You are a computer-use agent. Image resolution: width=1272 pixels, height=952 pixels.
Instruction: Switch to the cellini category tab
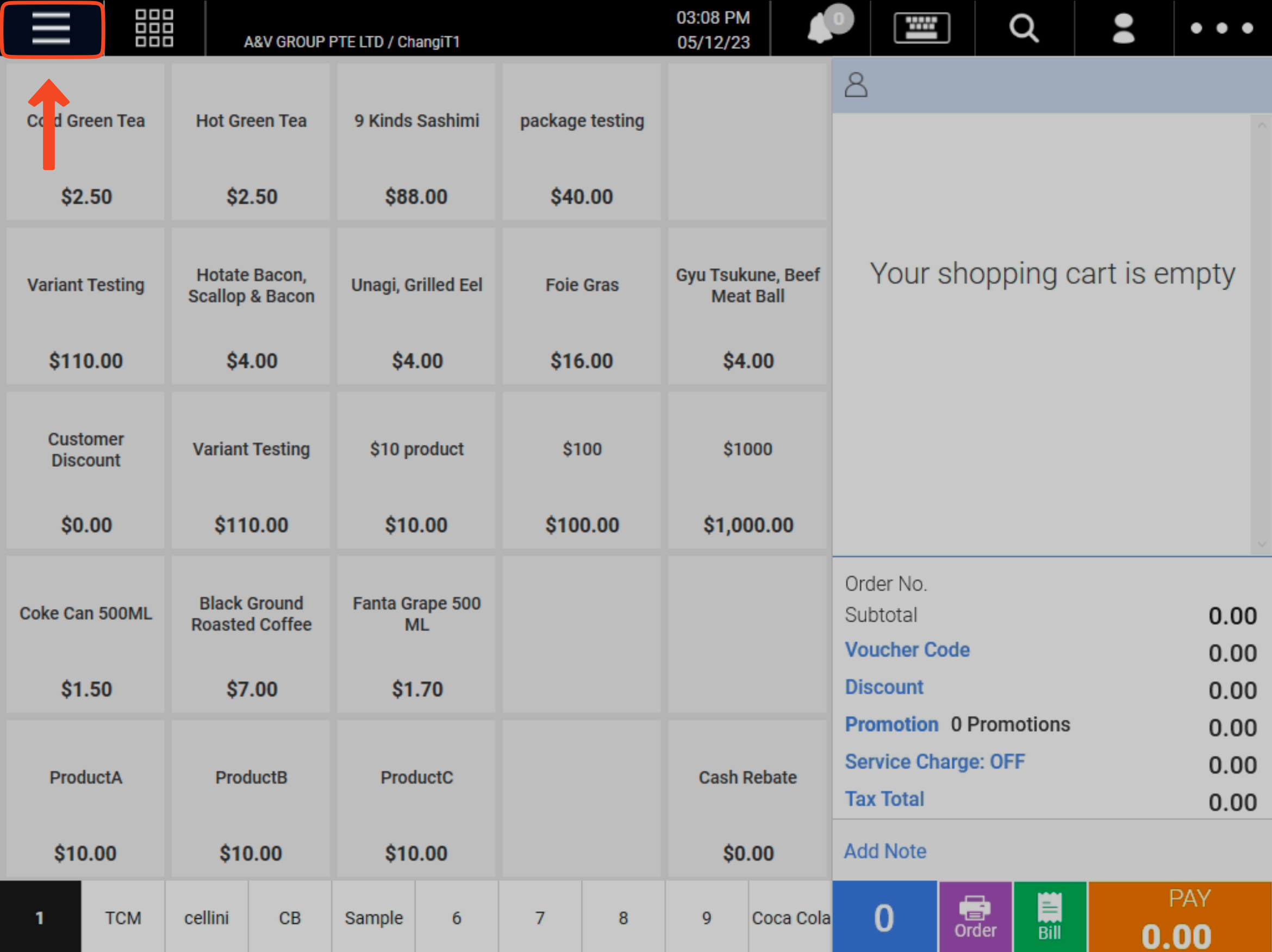pos(207,916)
